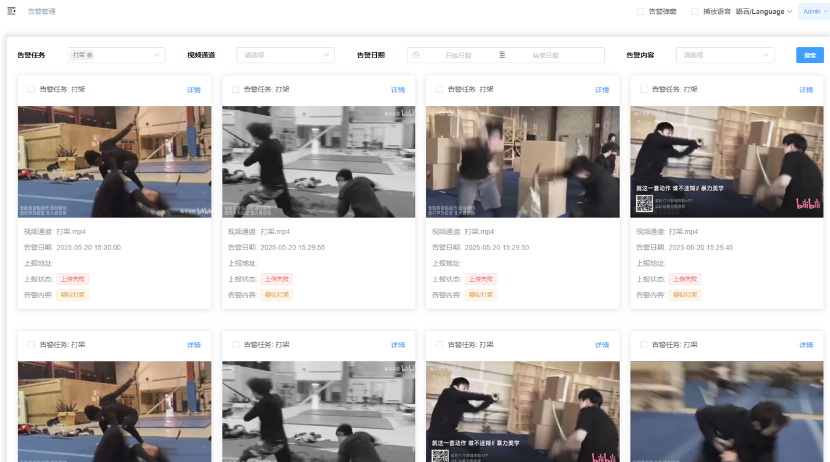Select the 开始日期 start date field
Screen dimensions: 830x462
coord(458,55)
